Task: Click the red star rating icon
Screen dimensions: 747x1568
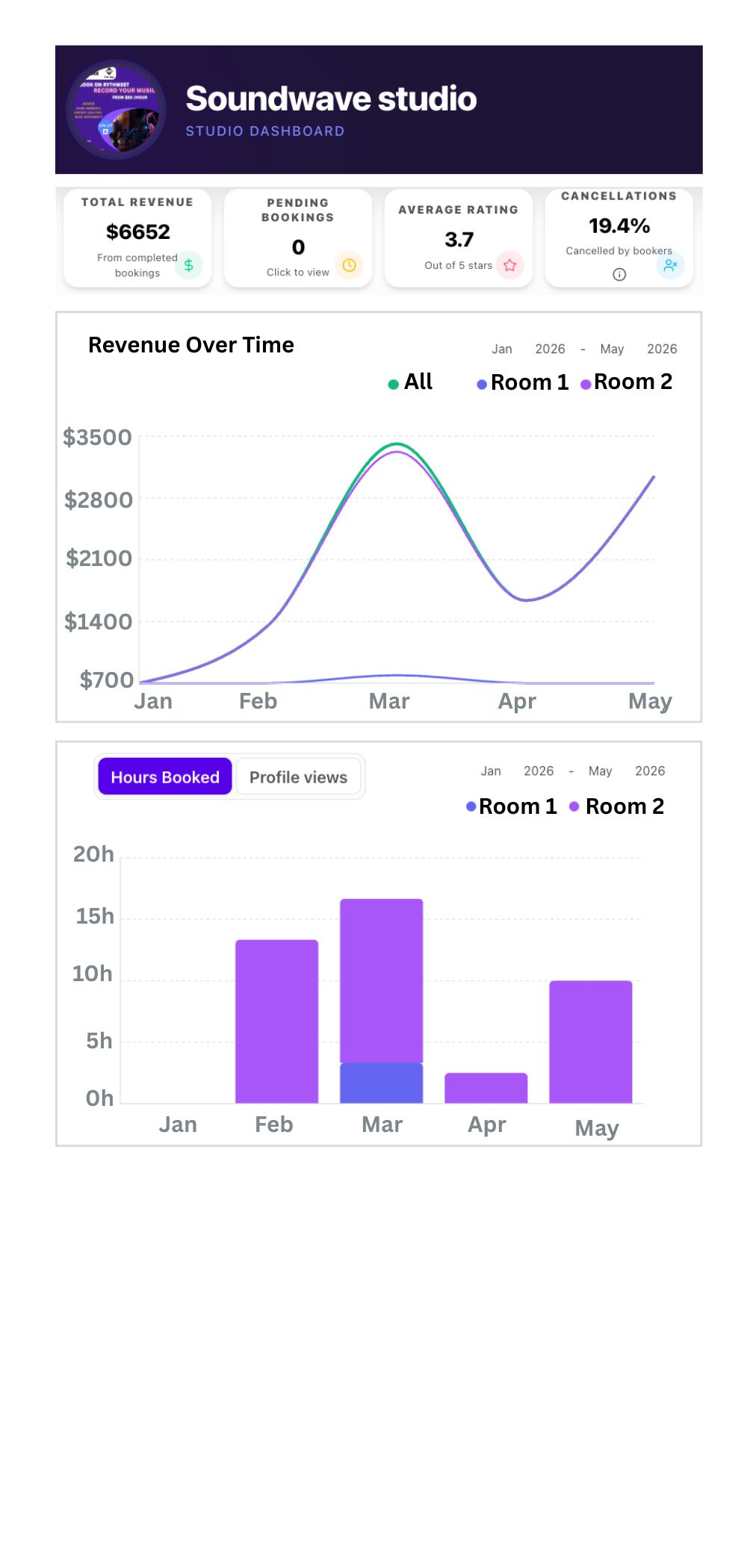Action: click(x=510, y=265)
